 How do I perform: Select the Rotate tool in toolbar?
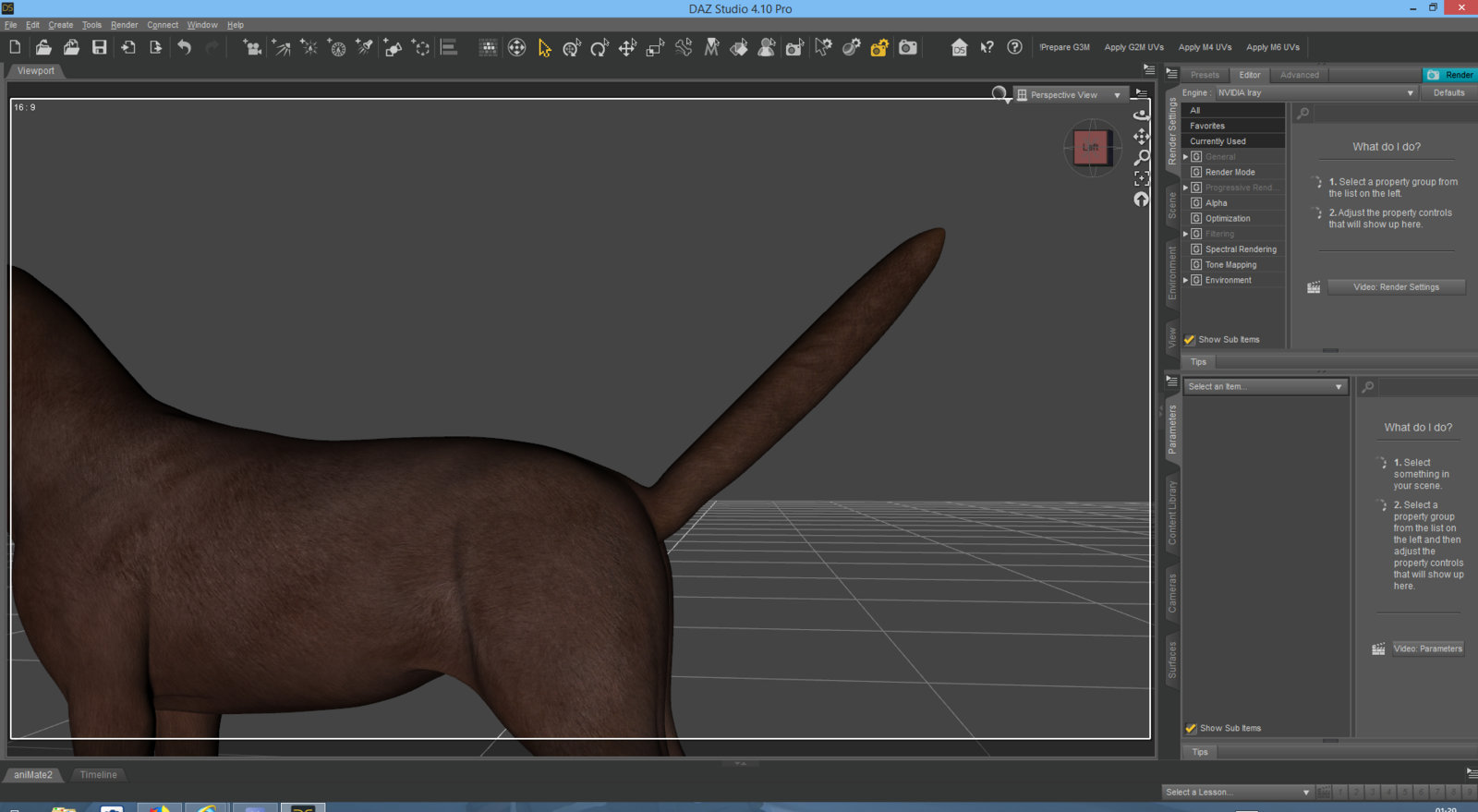click(600, 48)
